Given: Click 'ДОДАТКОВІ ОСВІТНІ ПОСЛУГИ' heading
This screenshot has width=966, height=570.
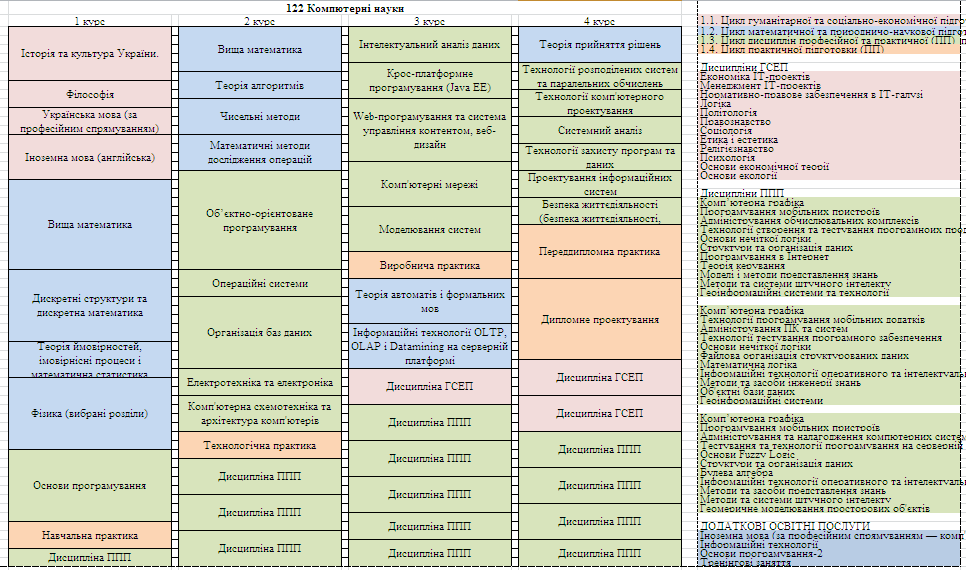Looking at the screenshot, I should pos(785,526).
